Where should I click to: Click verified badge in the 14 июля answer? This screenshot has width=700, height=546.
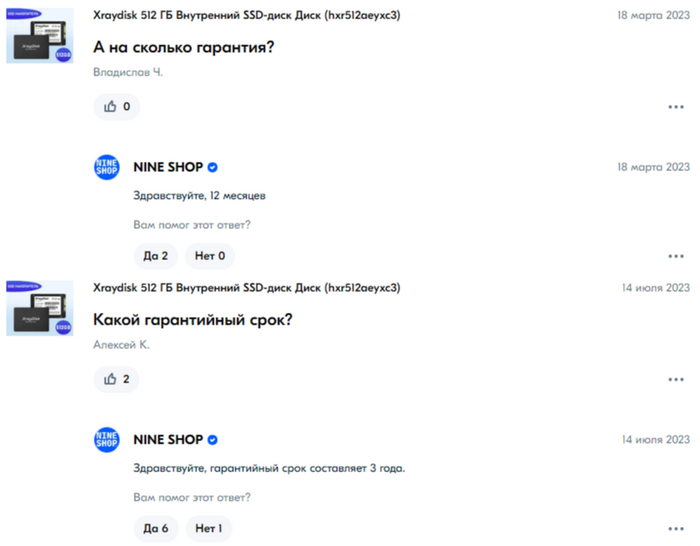(213, 440)
